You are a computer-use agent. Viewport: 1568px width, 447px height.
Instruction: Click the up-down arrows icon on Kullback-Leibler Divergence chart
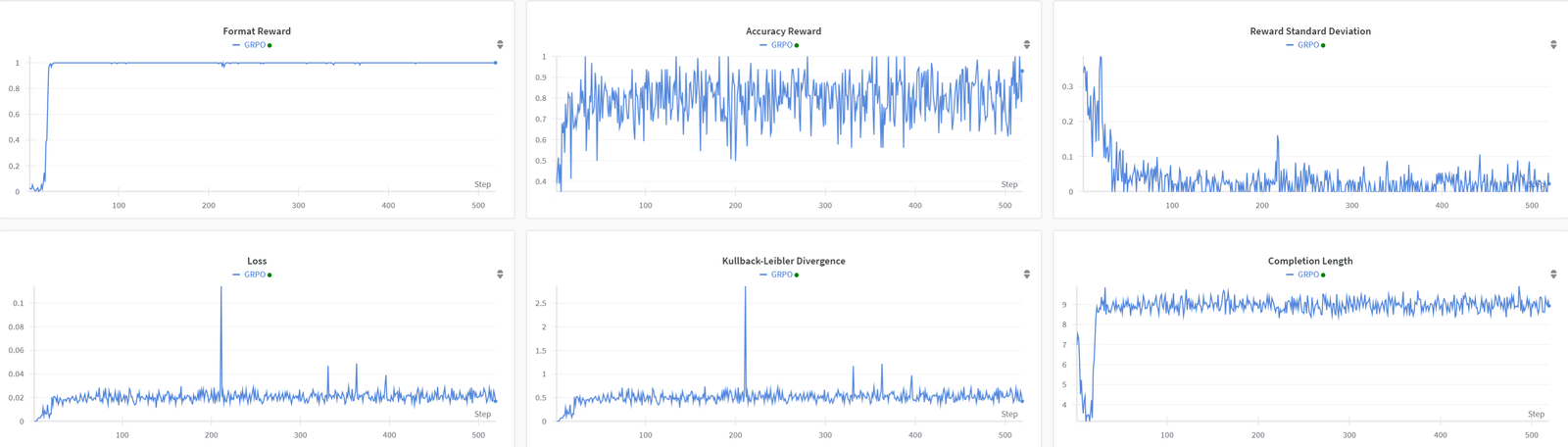point(1026,274)
